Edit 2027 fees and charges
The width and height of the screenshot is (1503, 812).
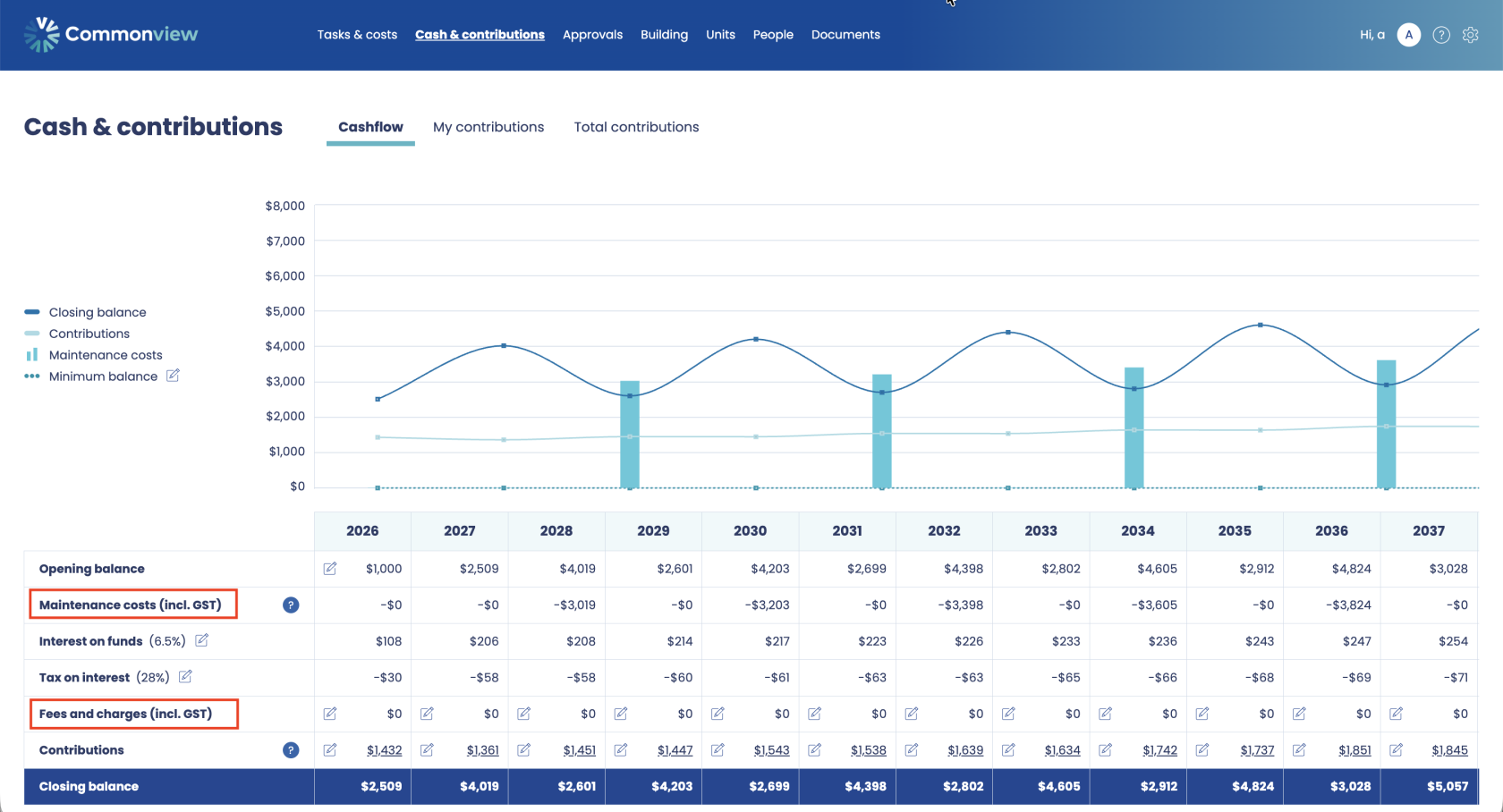click(427, 714)
